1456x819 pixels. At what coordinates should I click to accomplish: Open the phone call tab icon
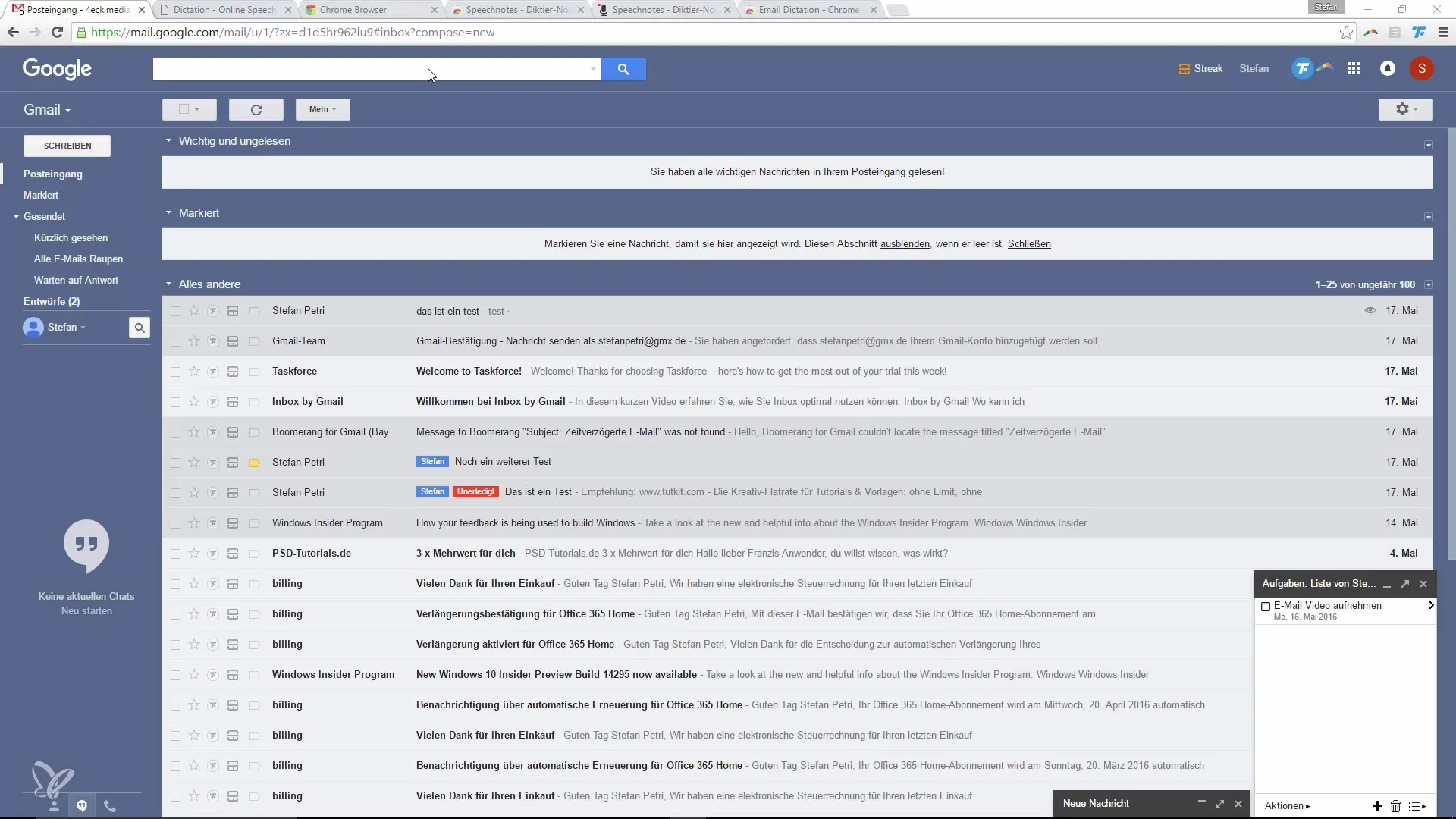tap(110, 806)
